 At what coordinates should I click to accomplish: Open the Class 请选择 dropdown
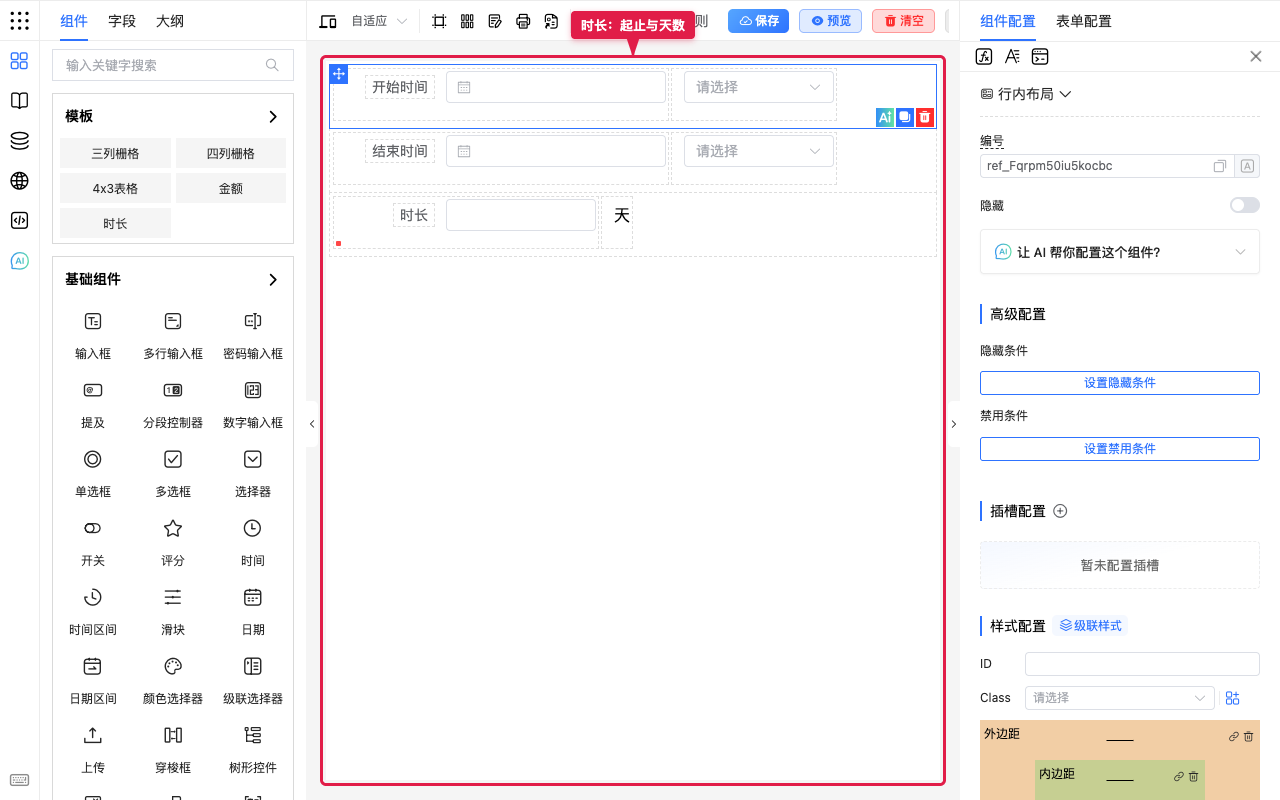[1120, 698]
